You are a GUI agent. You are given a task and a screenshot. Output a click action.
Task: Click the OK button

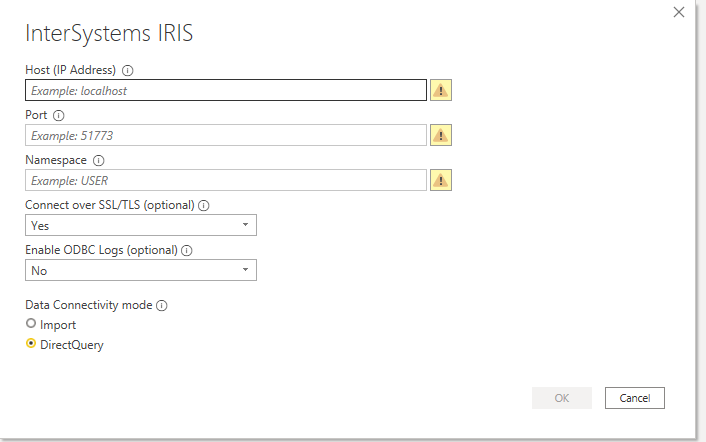coord(561,398)
